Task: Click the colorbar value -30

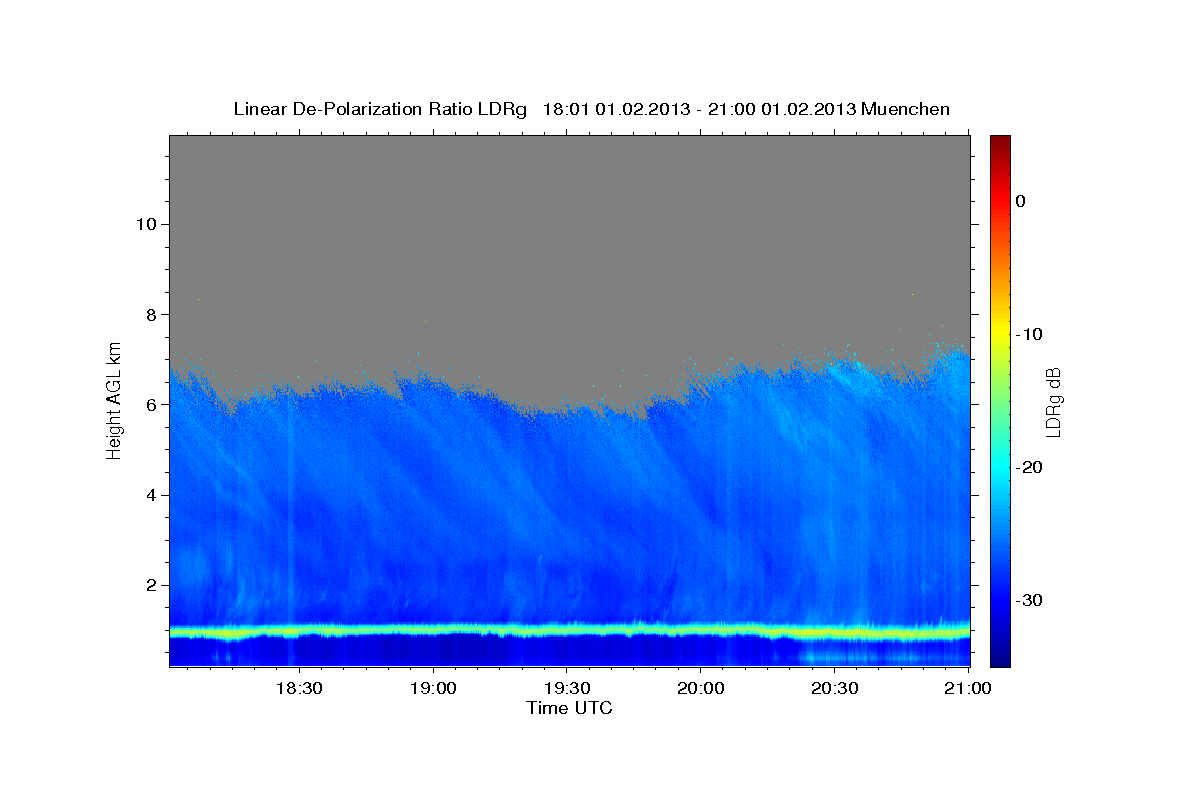Action: 1028,600
